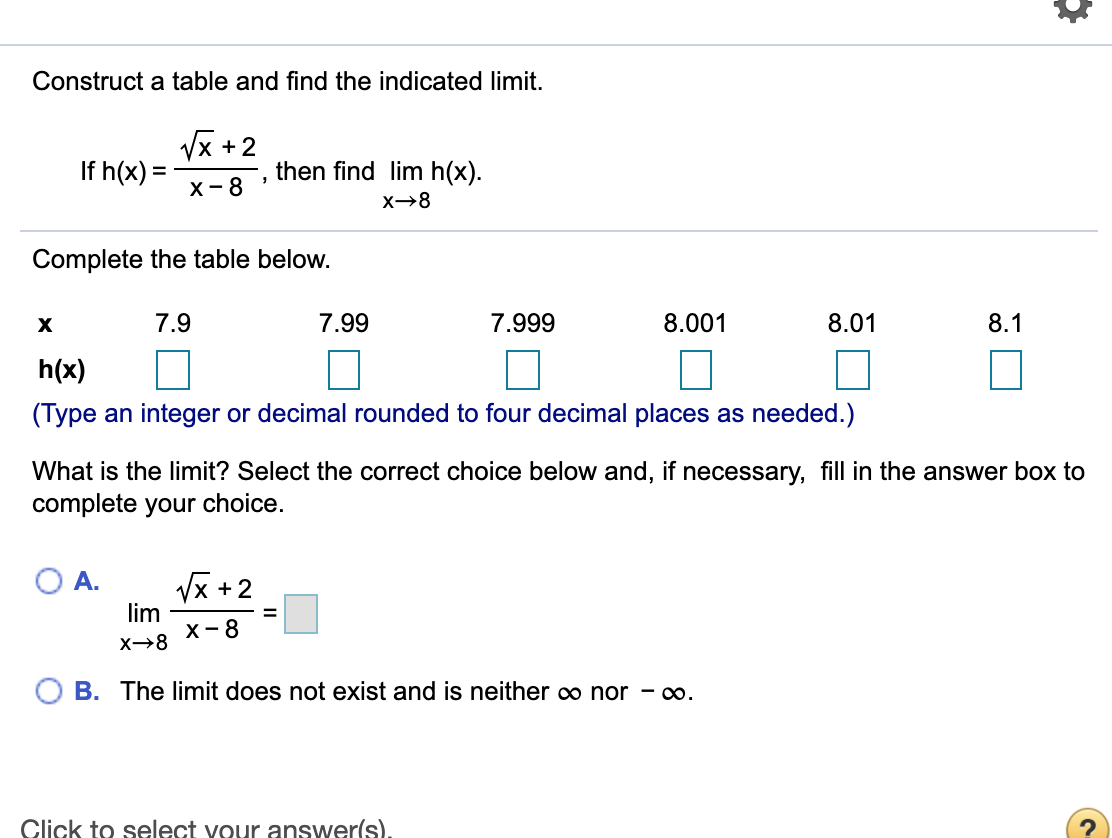
Task: Click the h(x) input box under 7.9
Action: pos(172,369)
